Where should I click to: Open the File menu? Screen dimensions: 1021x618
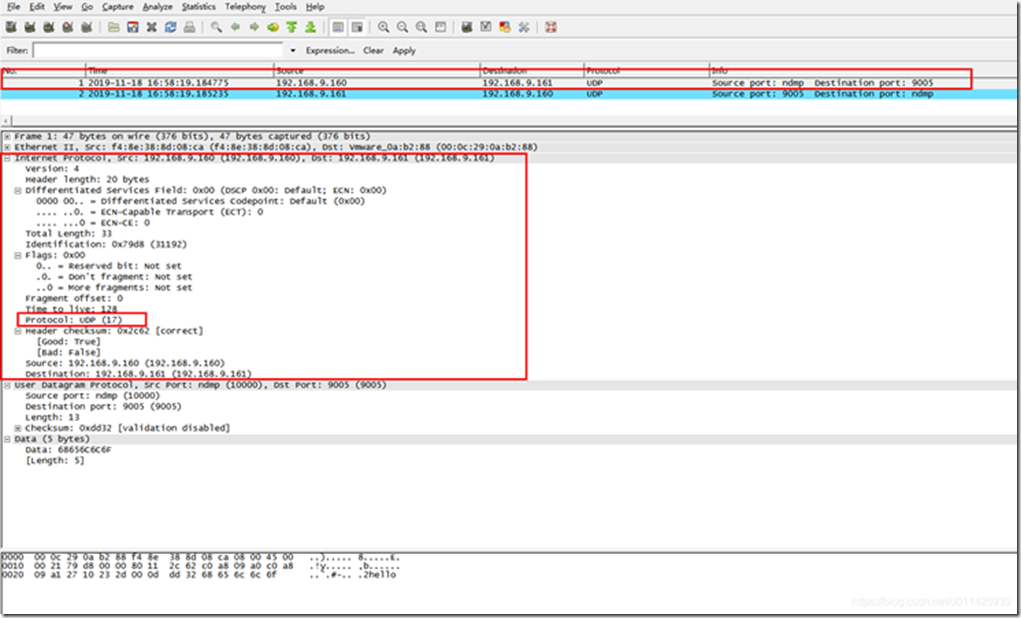[x=13, y=7]
